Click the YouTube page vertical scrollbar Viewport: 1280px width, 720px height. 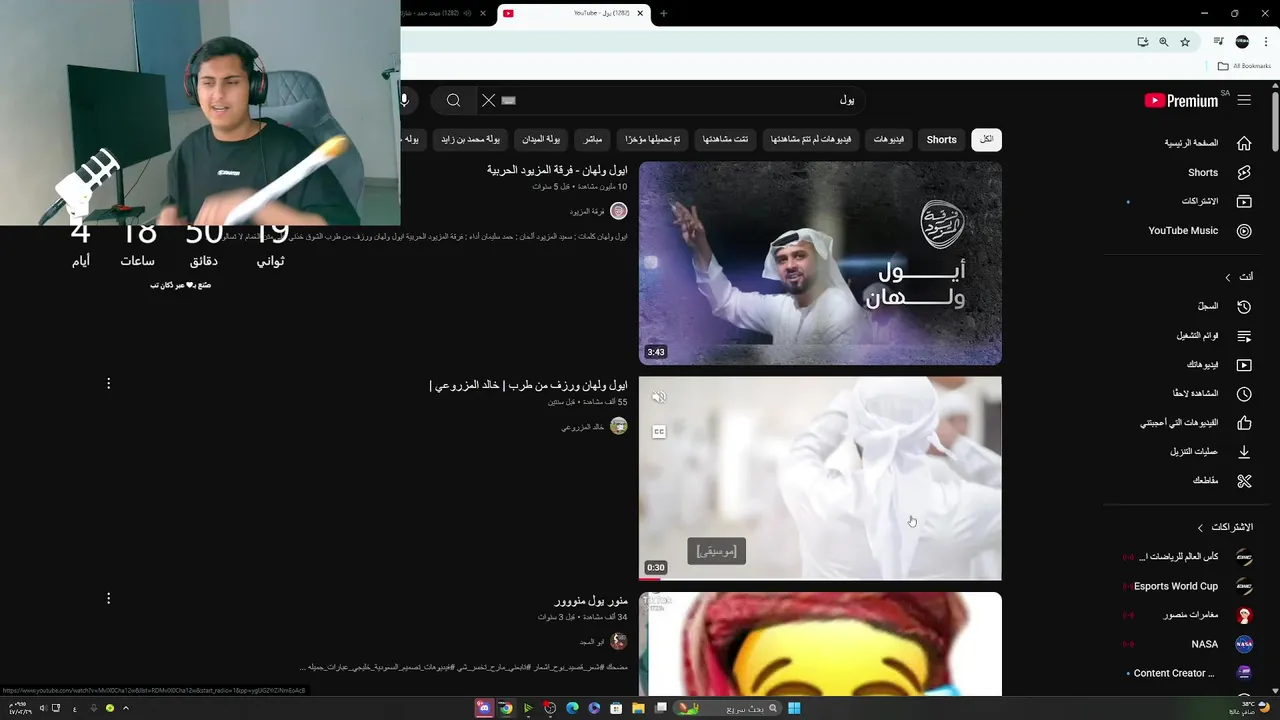[x=1275, y=120]
